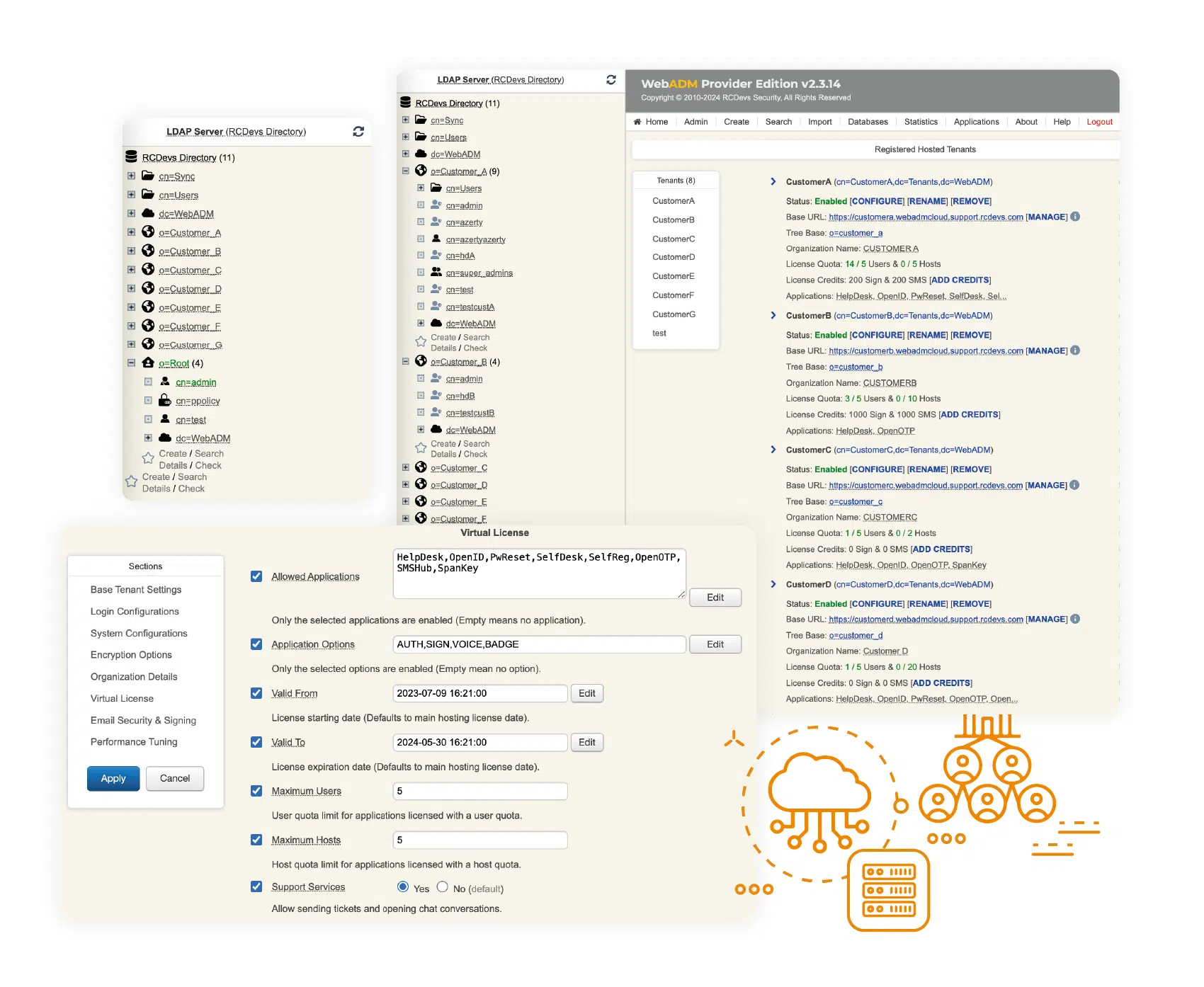Click cloud icon of dc=WebADM under Customer_A
This screenshot has width=1204, height=987.
(x=436, y=323)
